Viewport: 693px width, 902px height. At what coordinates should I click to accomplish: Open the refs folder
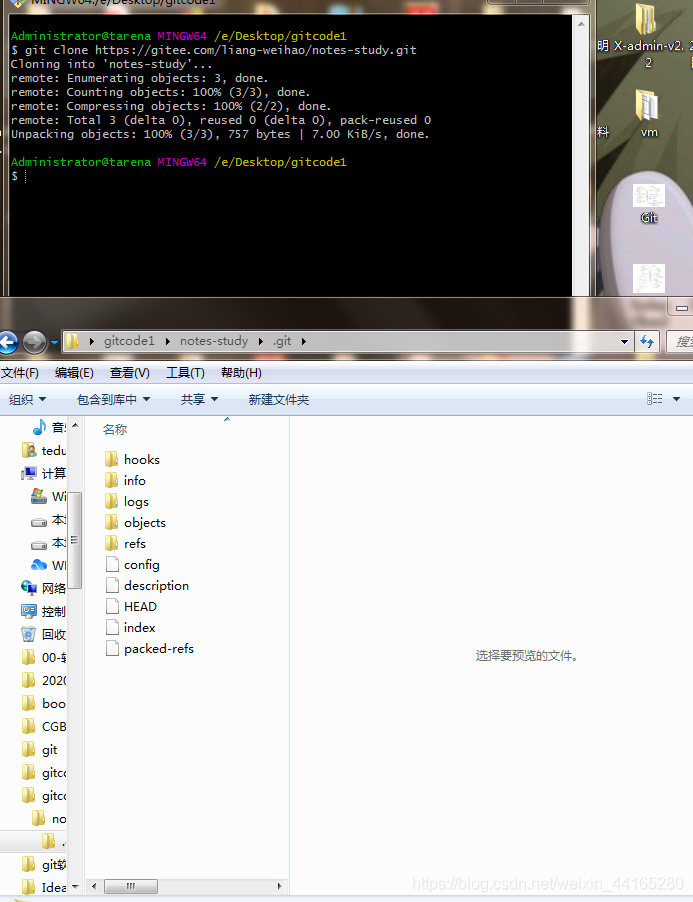(125, 543)
